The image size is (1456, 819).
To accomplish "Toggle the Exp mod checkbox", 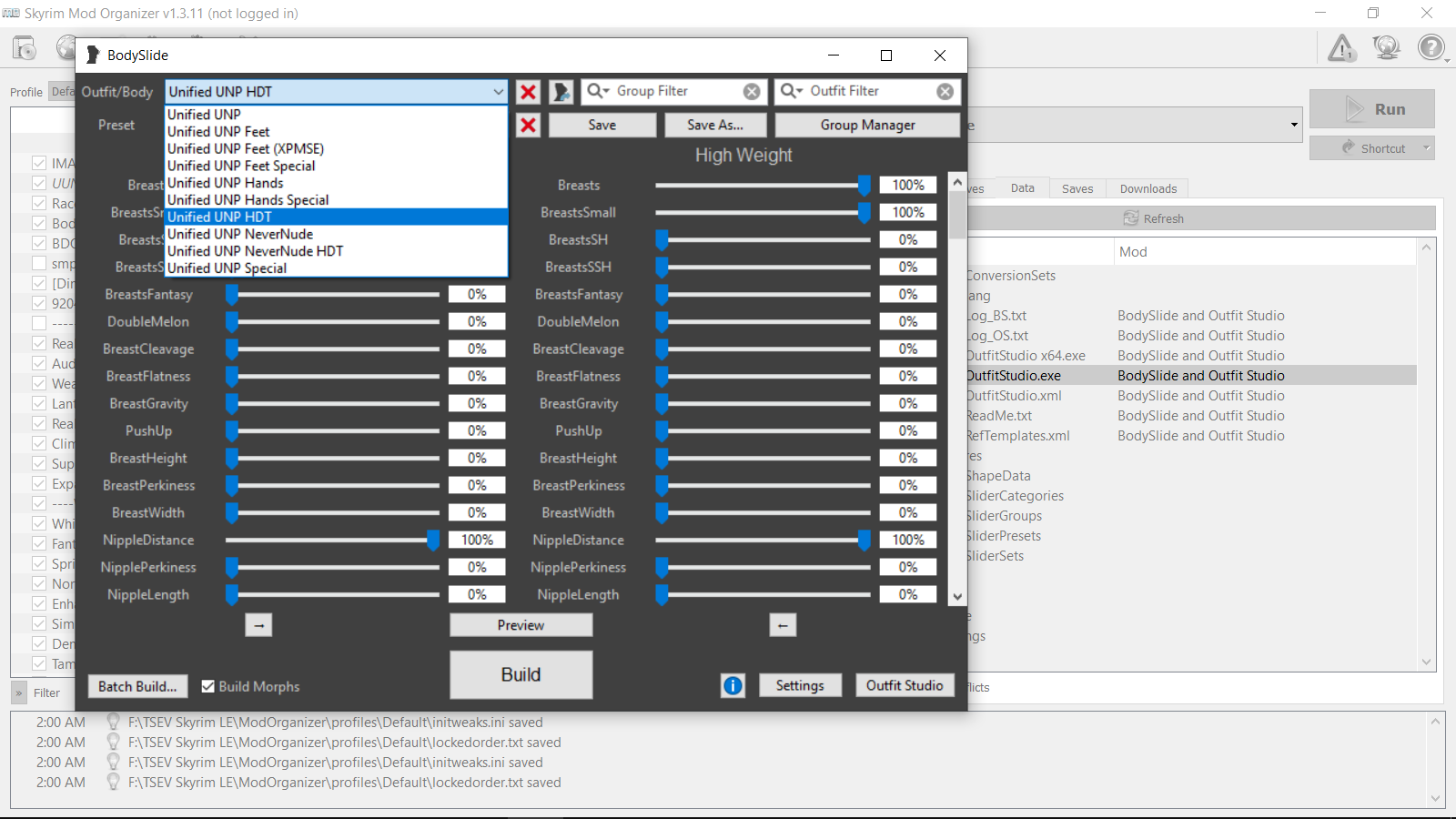I will pyautogui.click(x=39, y=483).
